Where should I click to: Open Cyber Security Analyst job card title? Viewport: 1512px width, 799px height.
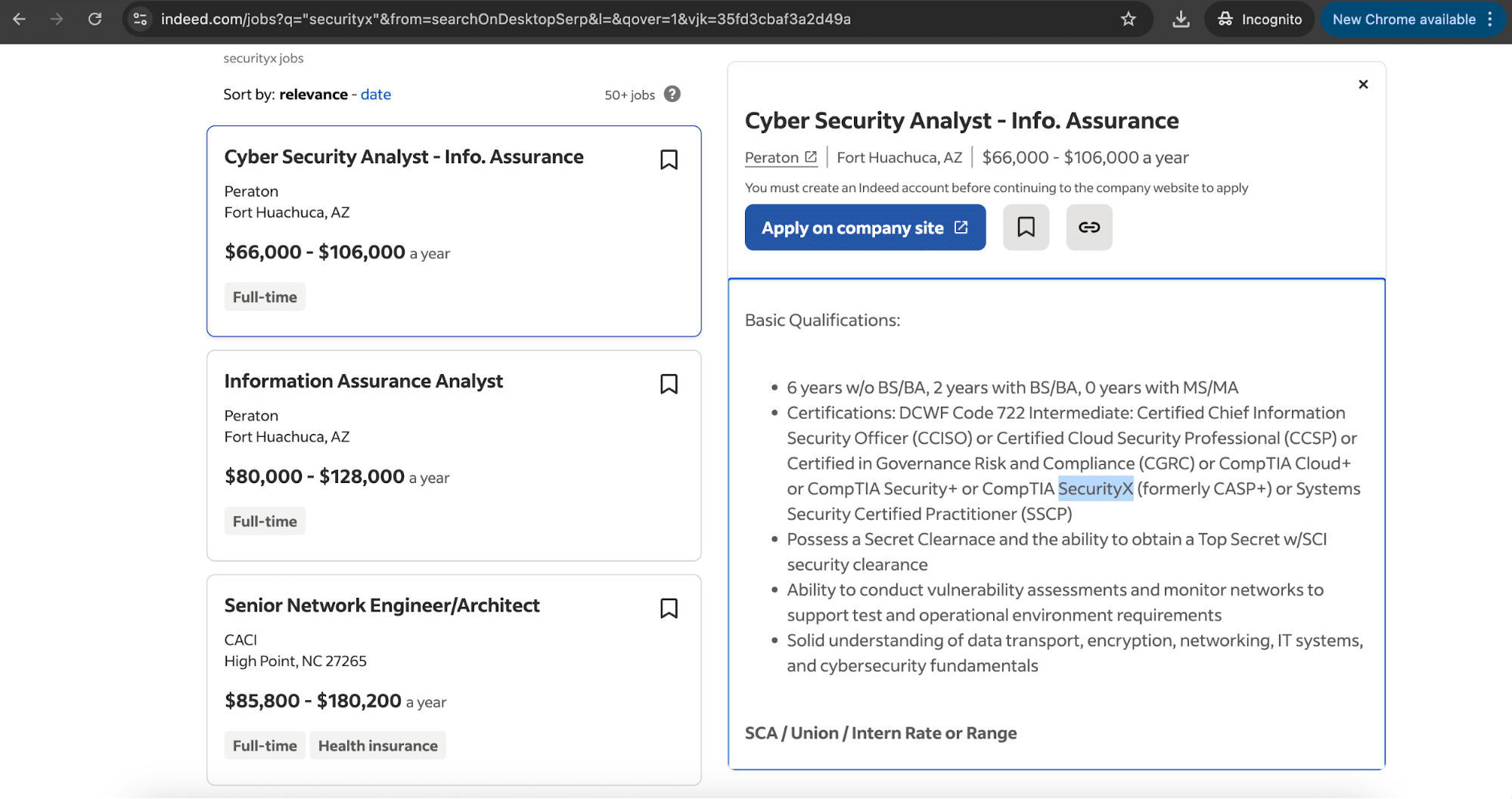(404, 156)
